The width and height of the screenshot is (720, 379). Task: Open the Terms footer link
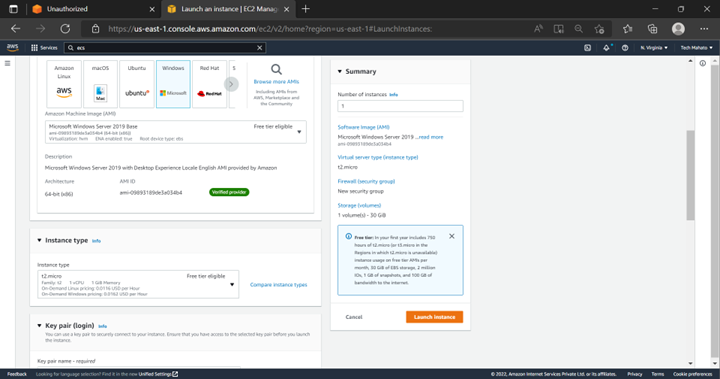[658, 374]
